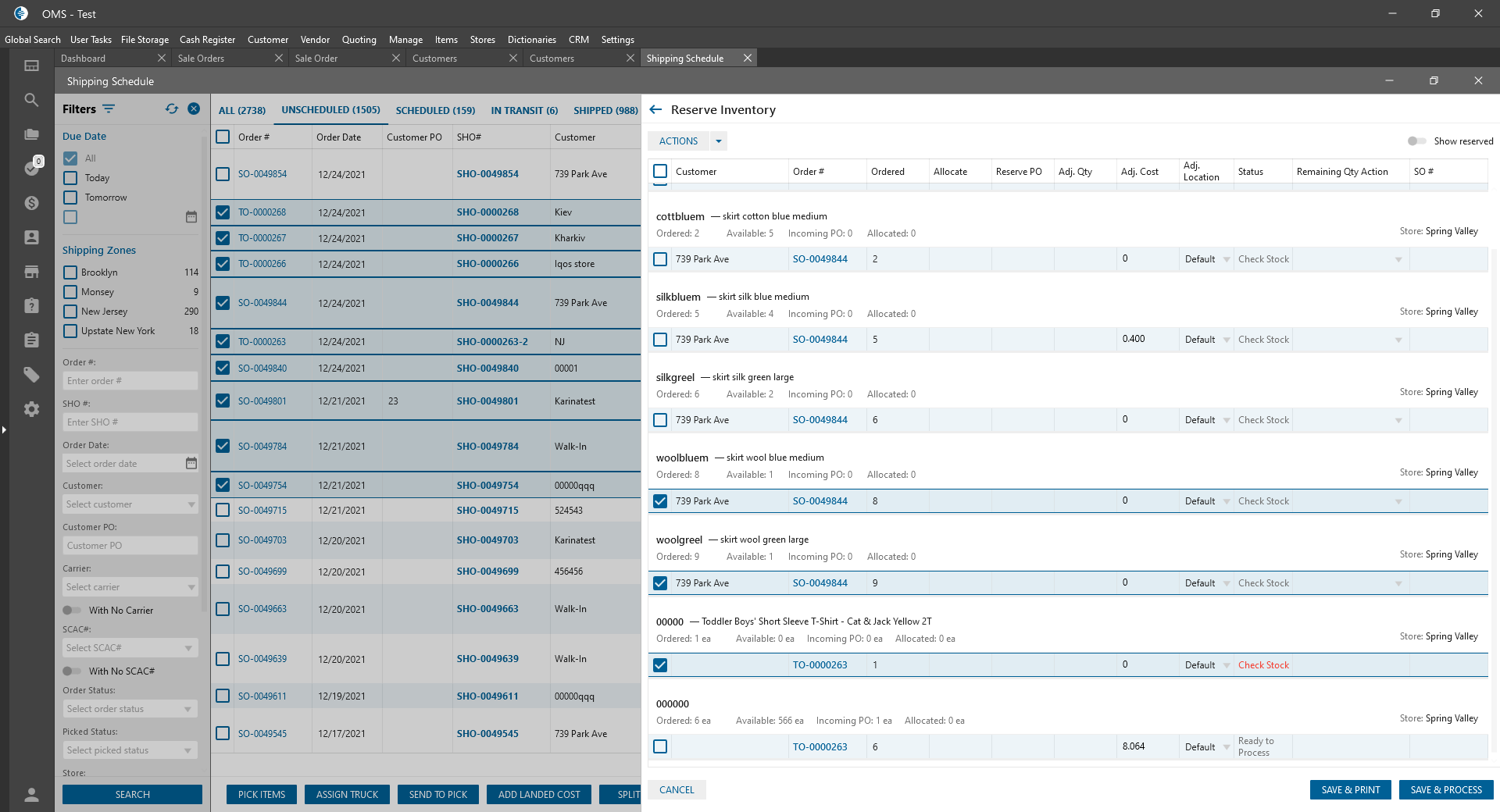This screenshot has width=1500, height=812.
Task: Switch to the SCHEDULED (159) tab
Action: [x=435, y=111]
